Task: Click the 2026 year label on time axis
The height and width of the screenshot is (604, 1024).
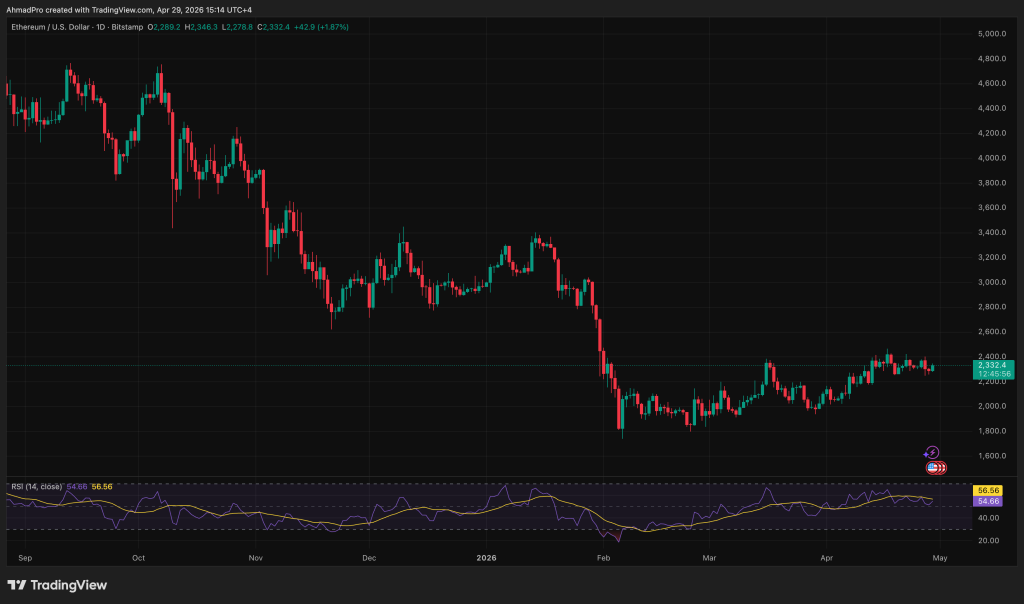Action: [486, 555]
